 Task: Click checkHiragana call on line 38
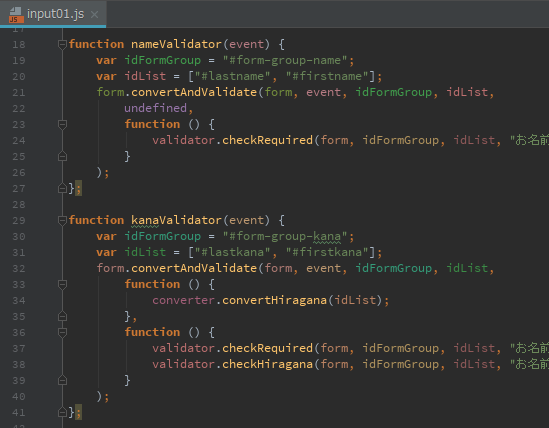pos(267,364)
